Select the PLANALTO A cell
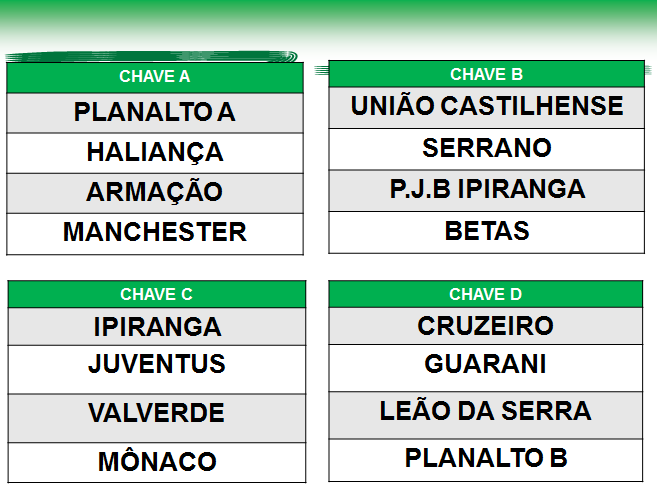The width and height of the screenshot is (657, 495). click(155, 113)
